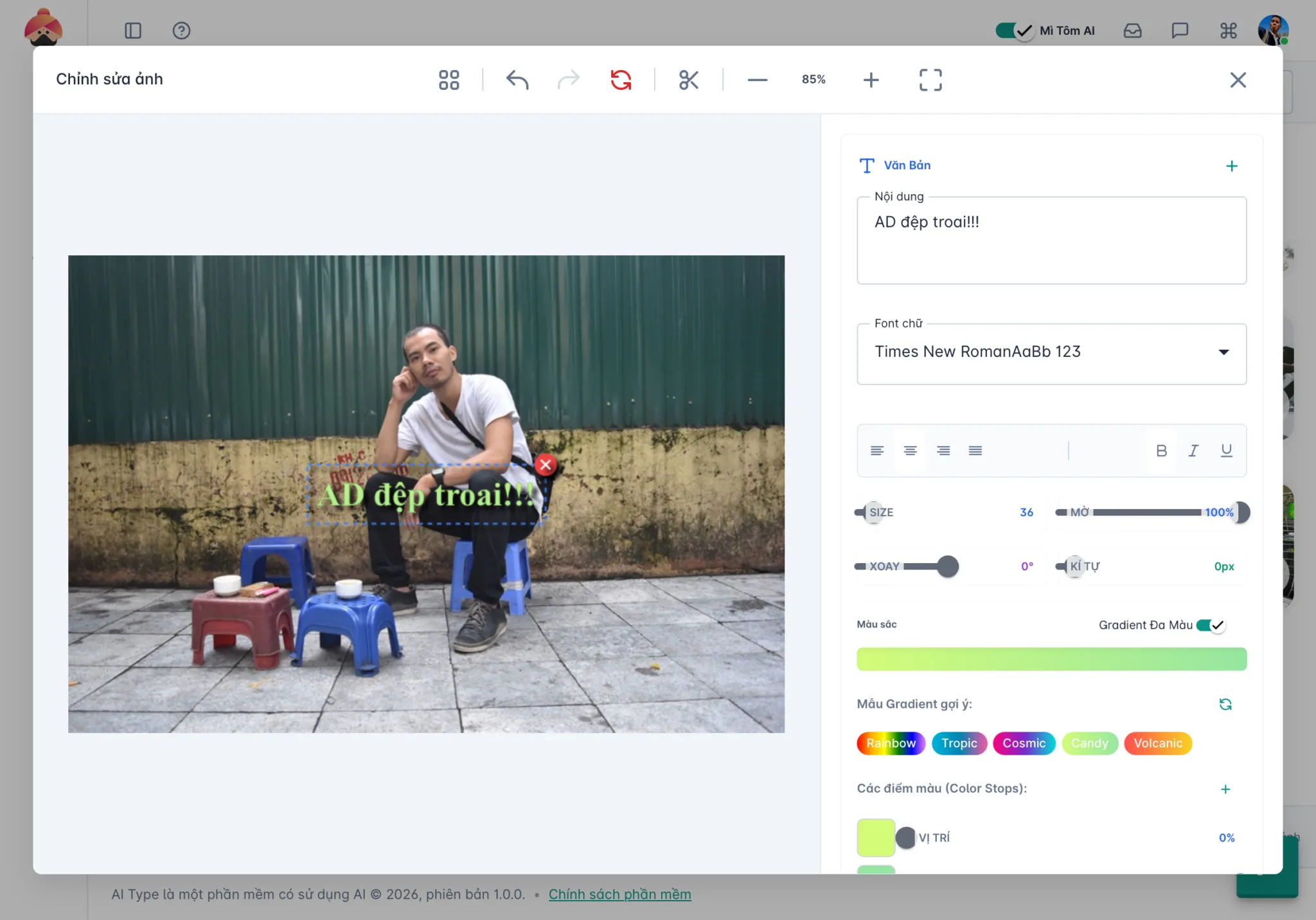1316x920 pixels.
Task: Zoom out with the minus icon
Action: point(758,80)
